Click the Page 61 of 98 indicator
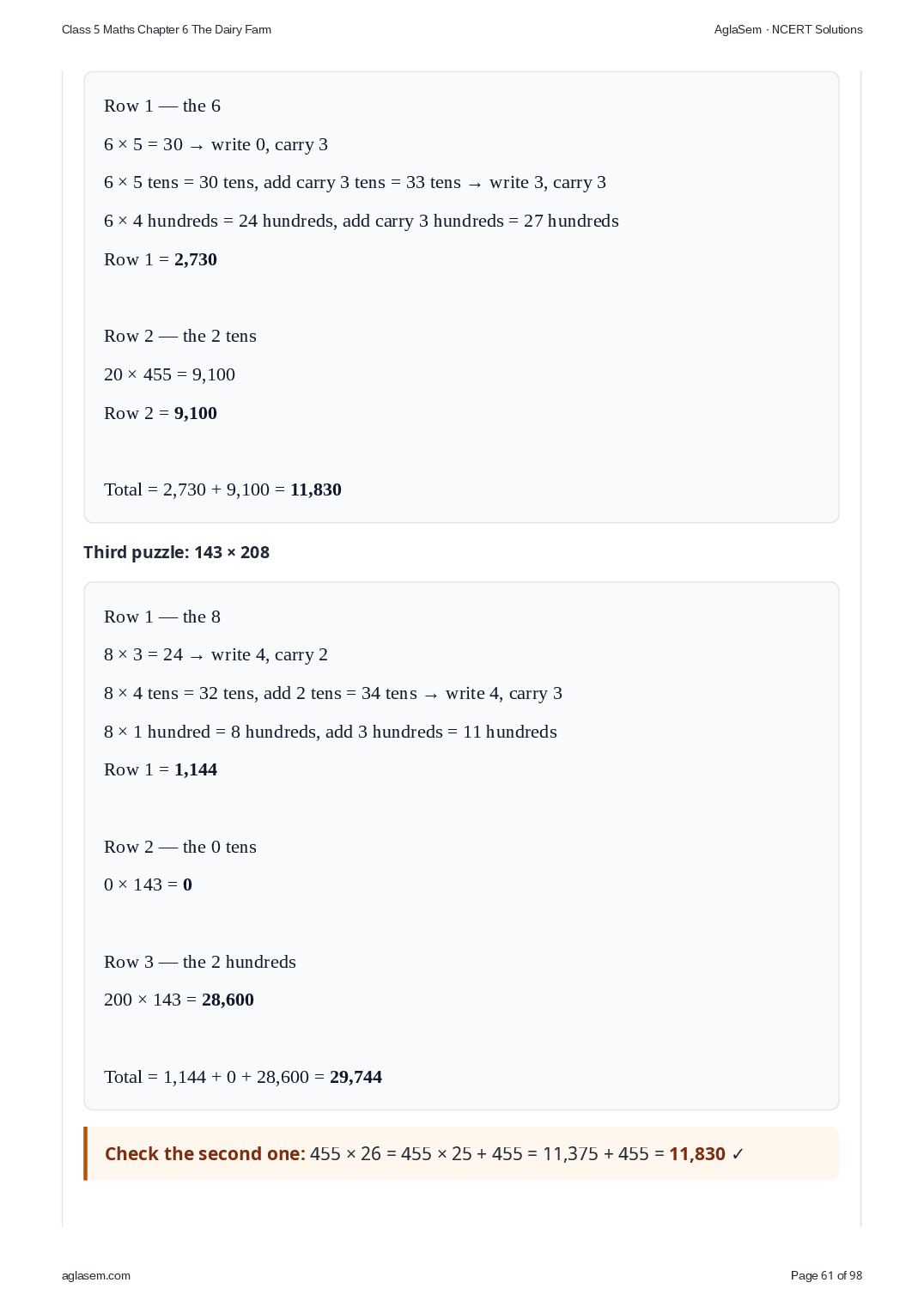Screen dimensions: 924x1307 pyautogui.click(x=826, y=1275)
